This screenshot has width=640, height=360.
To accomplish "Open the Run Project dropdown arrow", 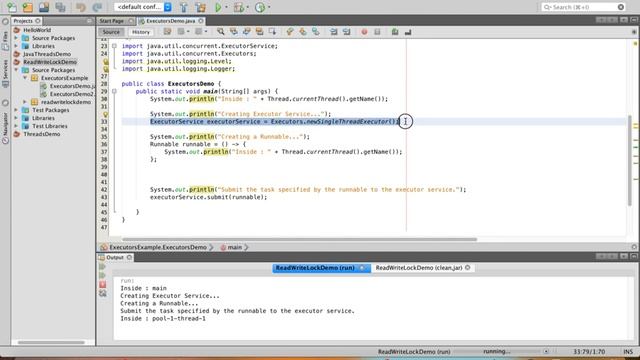I will point(227,7).
